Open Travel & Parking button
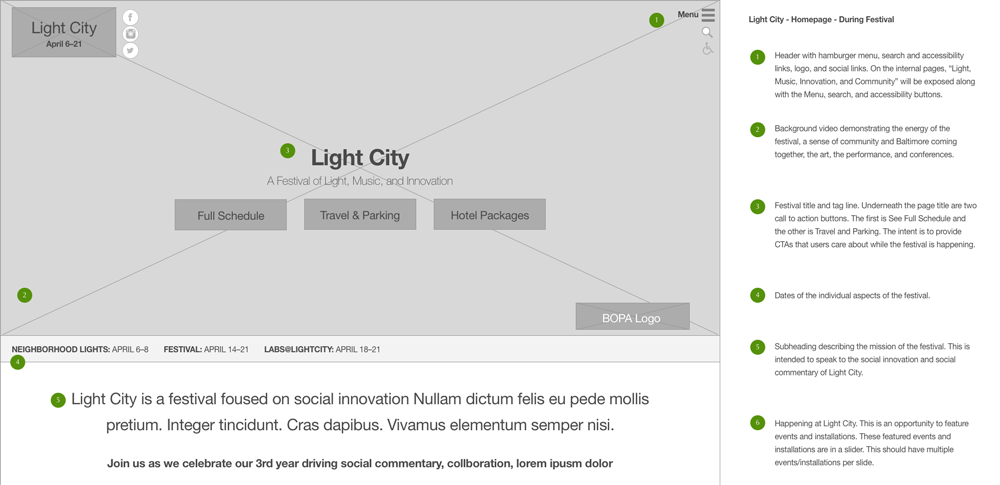 pyautogui.click(x=360, y=214)
